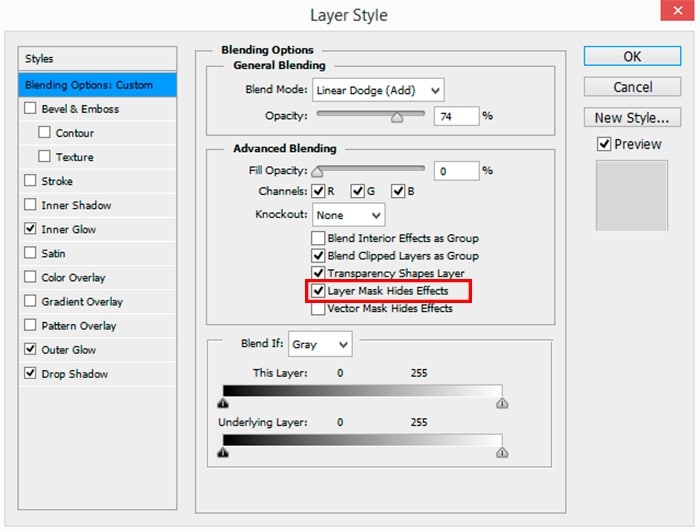Toggle the Preview checkbox
The height and width of the screenshot is (530, 700).
[603, 144]
